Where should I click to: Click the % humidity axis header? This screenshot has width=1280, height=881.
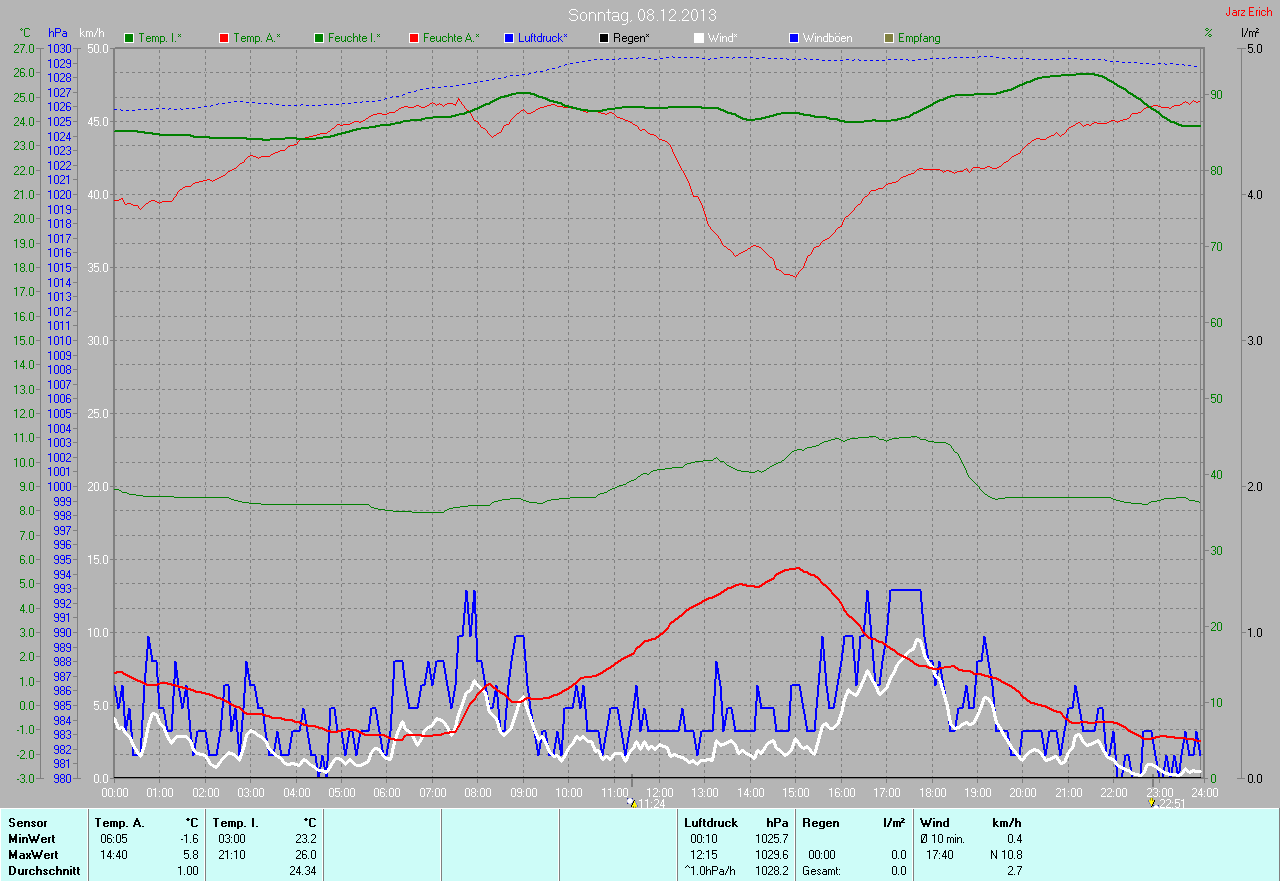coord(1208,33)
